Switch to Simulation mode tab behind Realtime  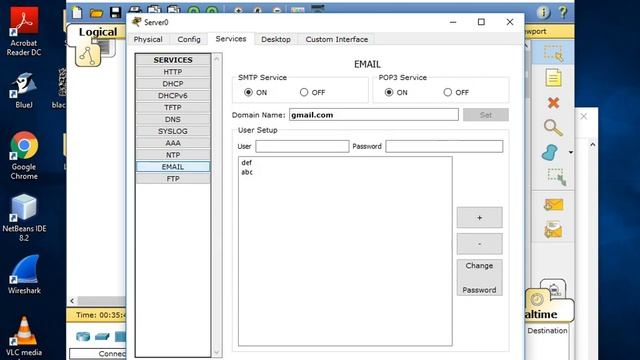[553, 289]
